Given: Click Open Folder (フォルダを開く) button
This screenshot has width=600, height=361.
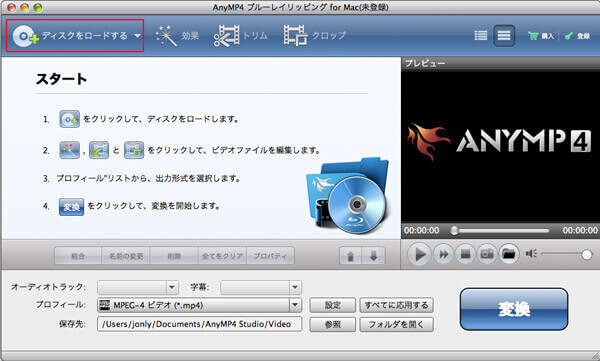Looking at the screenshot, I should pyautogui.click(x=396, y=324).
